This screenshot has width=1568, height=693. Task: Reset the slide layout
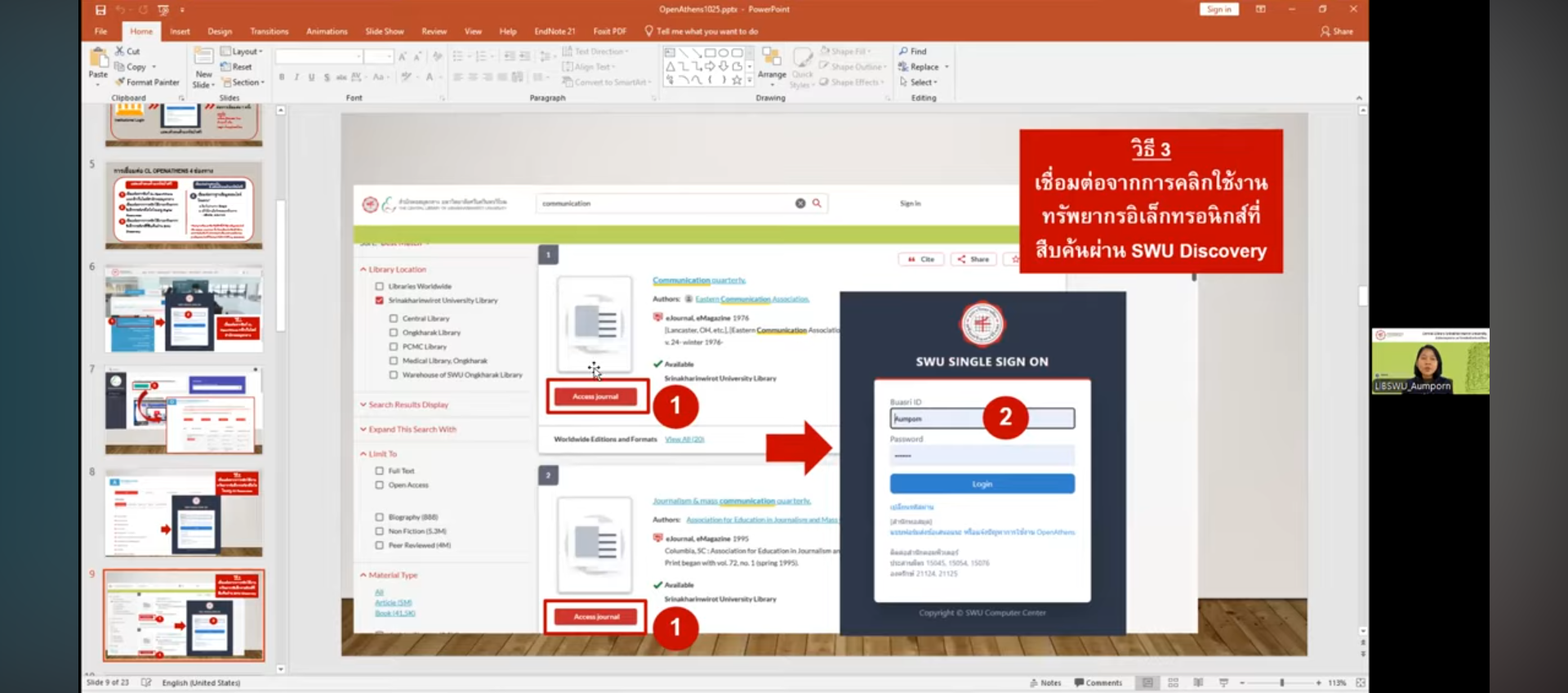click(x=236, y=67)
